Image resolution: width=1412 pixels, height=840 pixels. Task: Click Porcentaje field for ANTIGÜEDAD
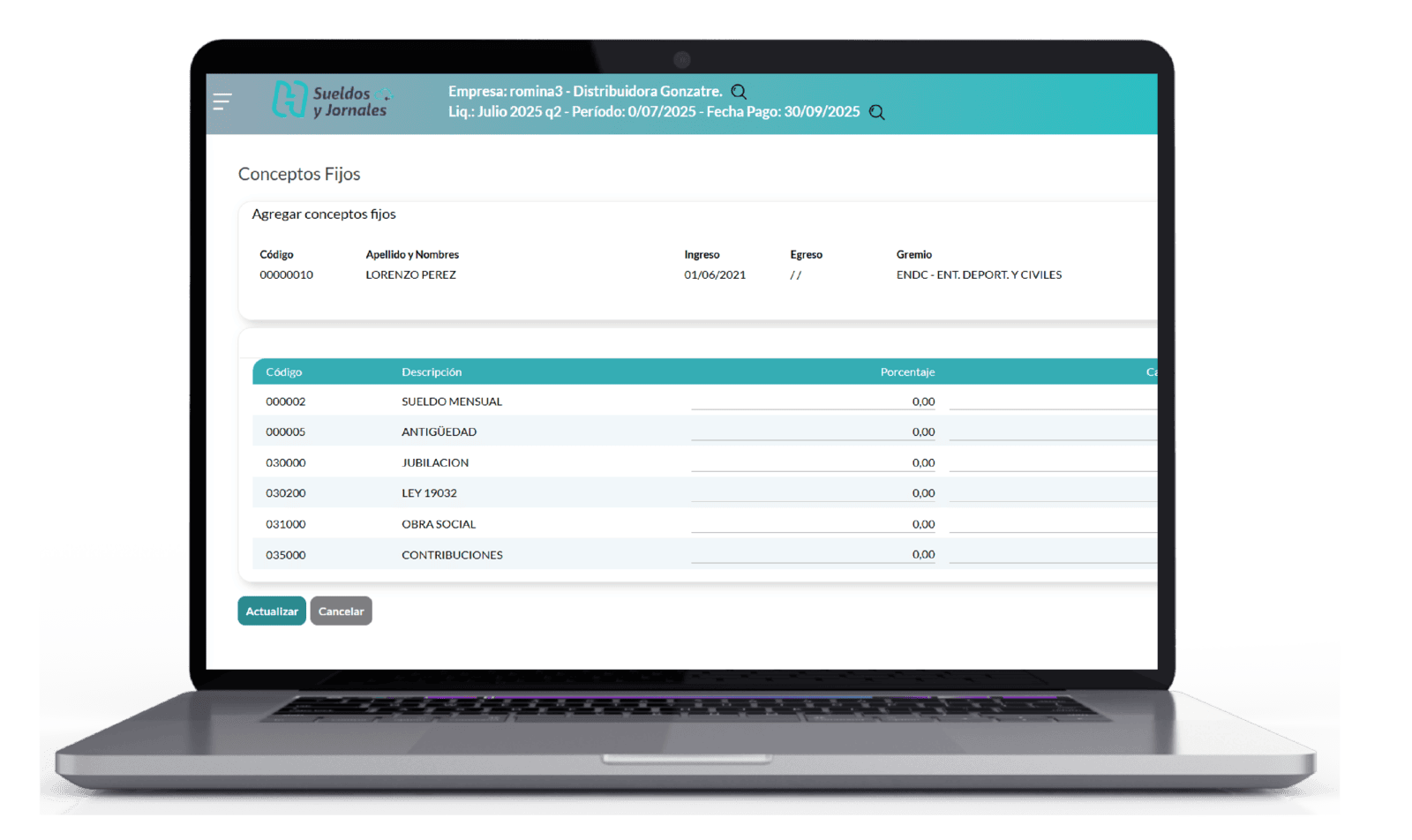coord(813,431)
